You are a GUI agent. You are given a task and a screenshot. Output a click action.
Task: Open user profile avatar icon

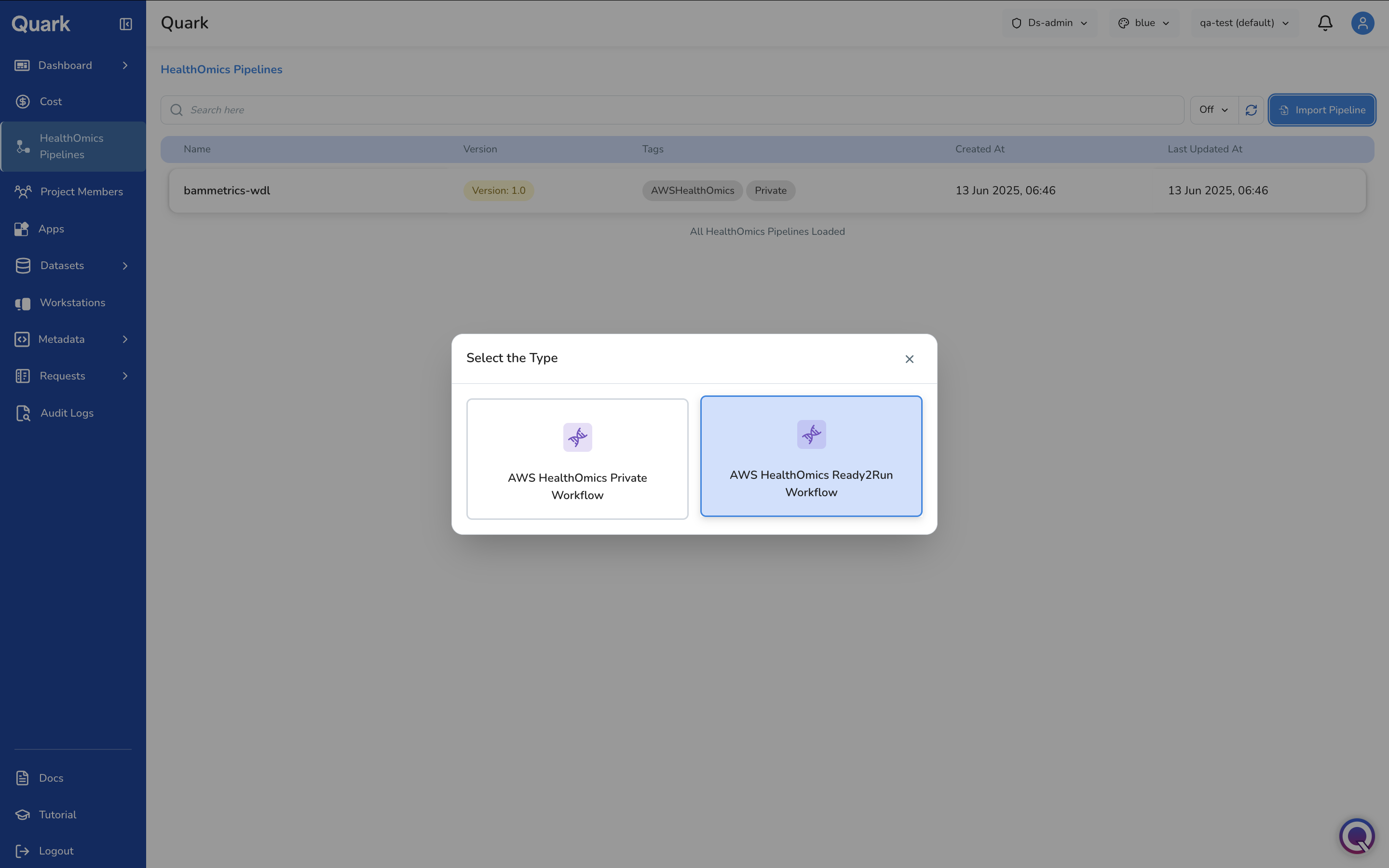pyautogui.click(x=1362, y=23)
